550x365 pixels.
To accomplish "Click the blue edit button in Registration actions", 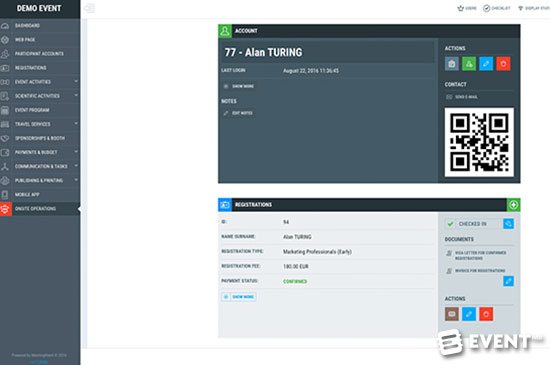I will (469, 314).
